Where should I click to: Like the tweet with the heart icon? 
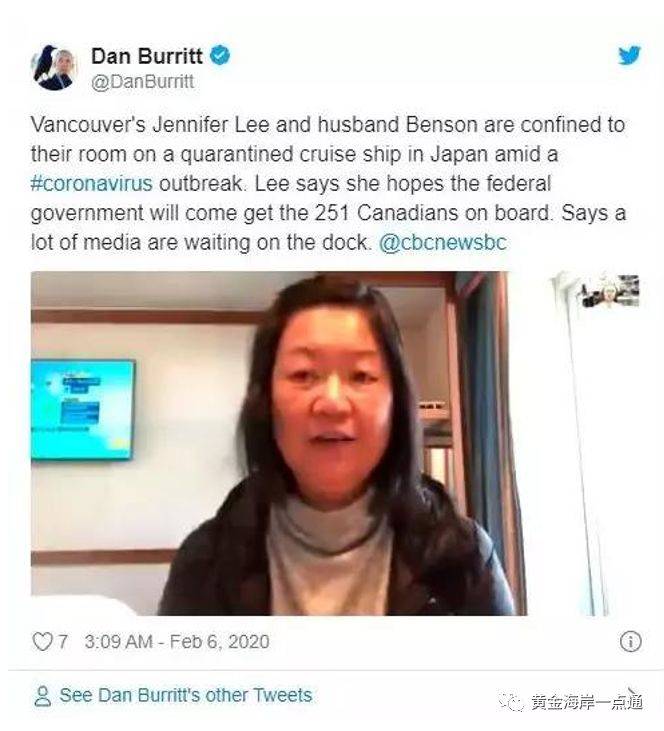42,641
